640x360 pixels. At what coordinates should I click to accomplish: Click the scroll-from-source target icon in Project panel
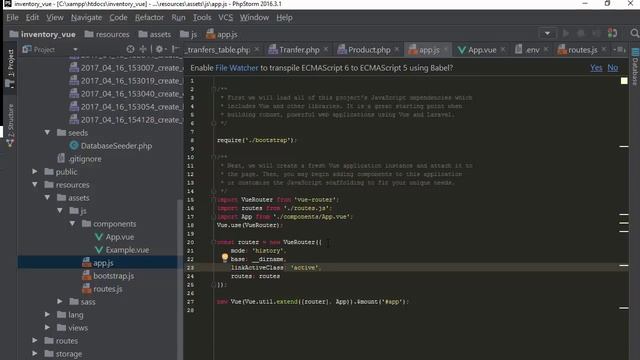point(130,49)
